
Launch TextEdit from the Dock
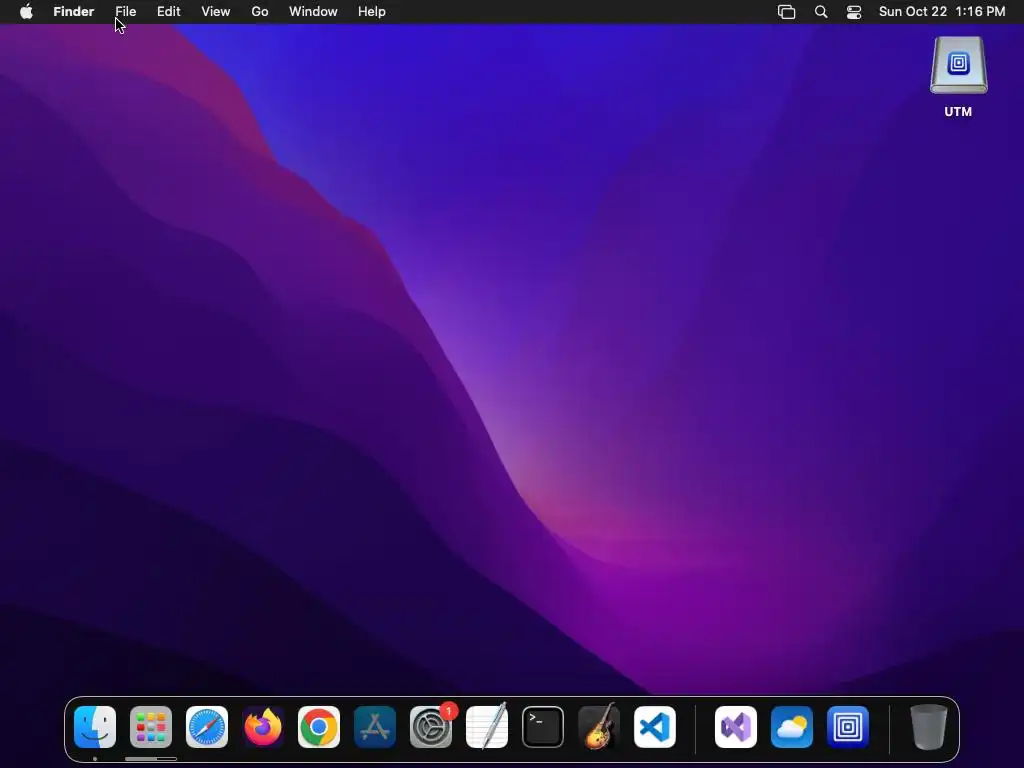(x=487, y=727)
